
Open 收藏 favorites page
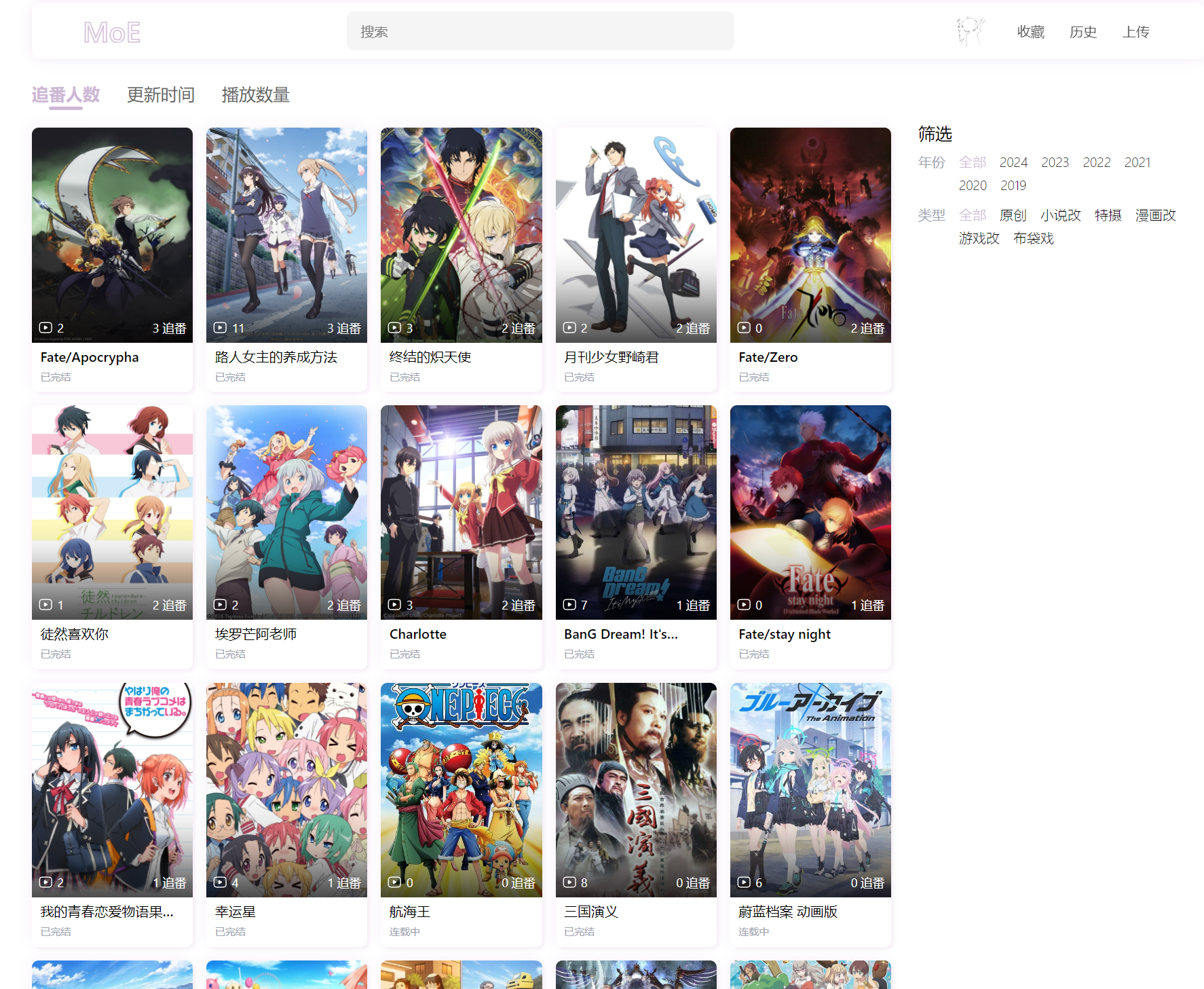(x=1030, y=32)
